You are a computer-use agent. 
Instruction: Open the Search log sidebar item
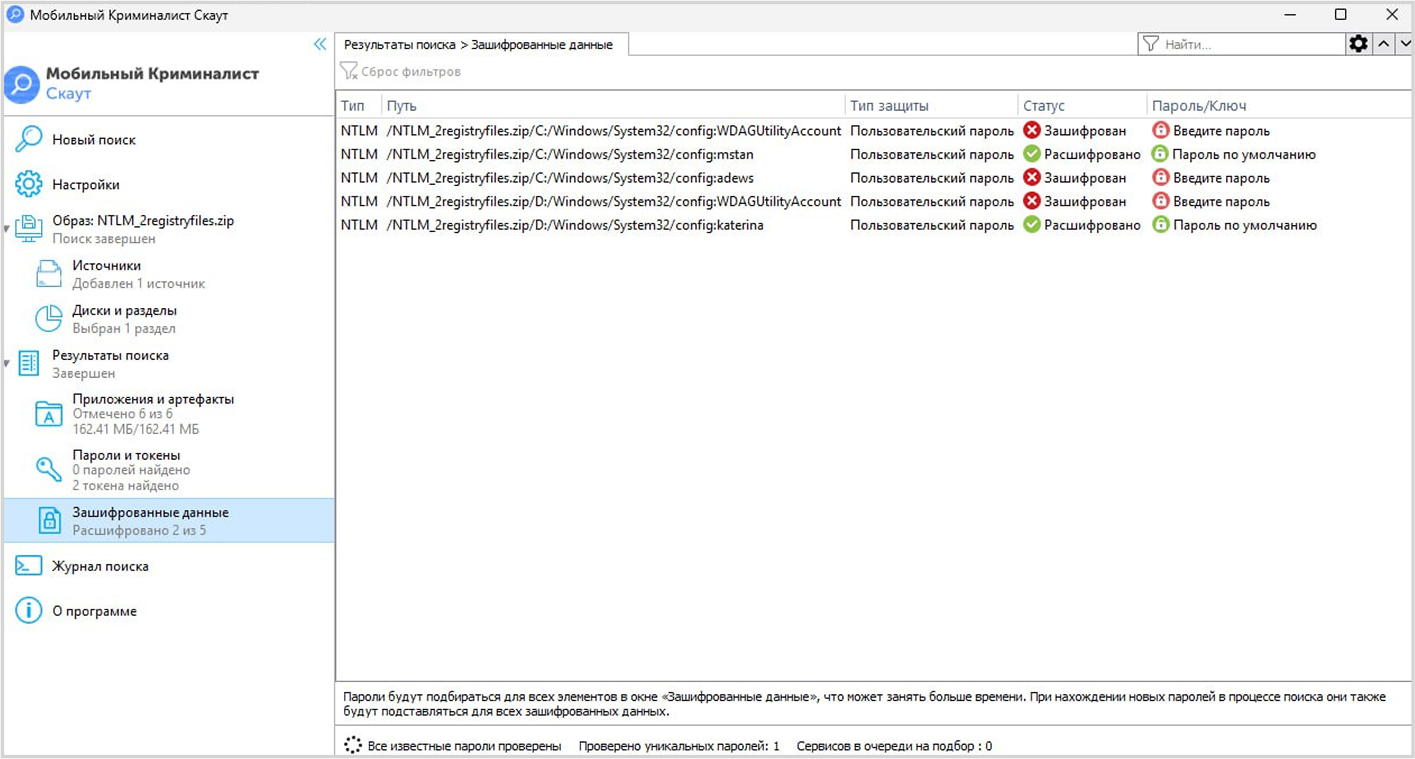(100, 566)
